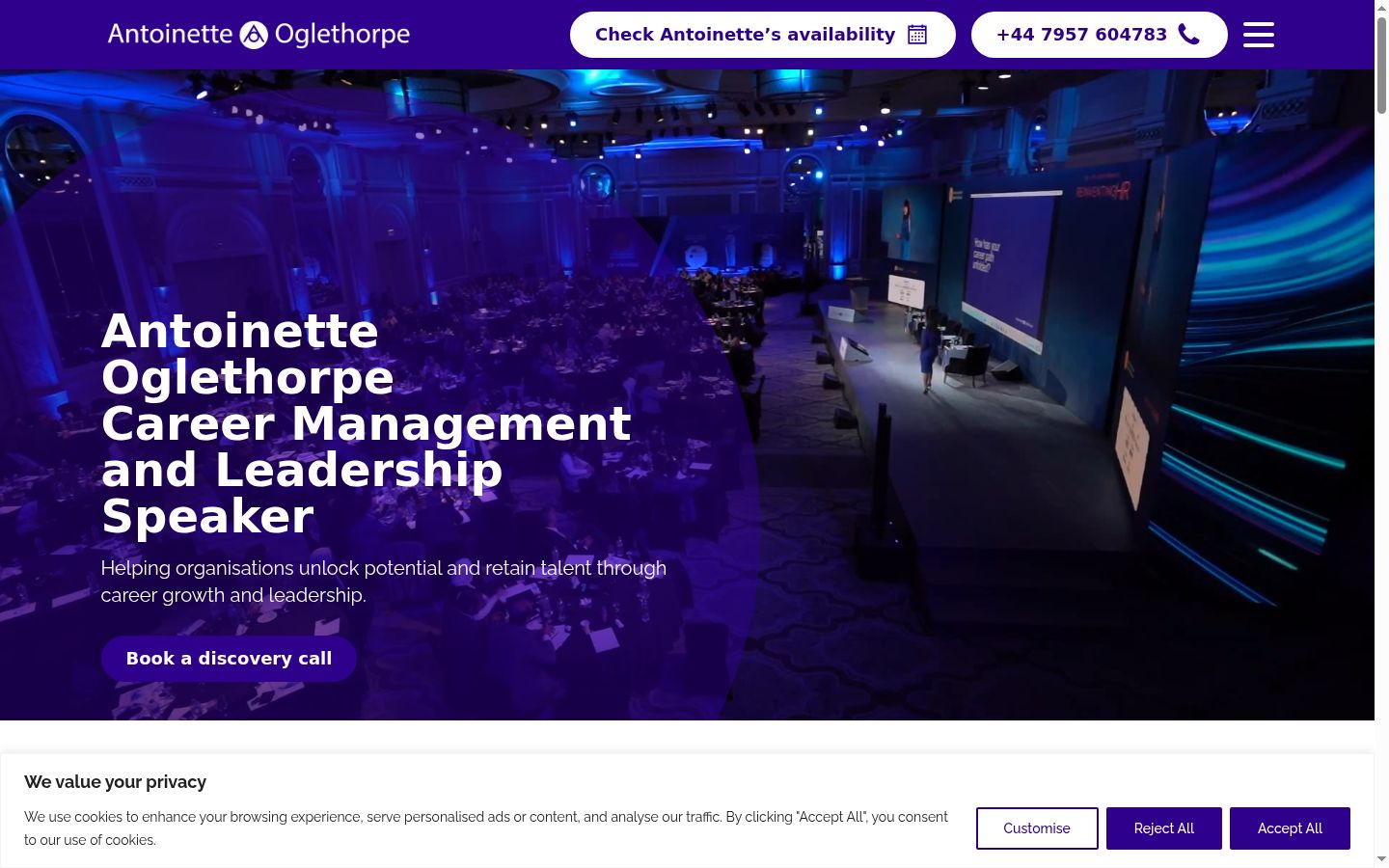
Task: Open the hamburger navigation menu
Action: tap(1258, 35)
